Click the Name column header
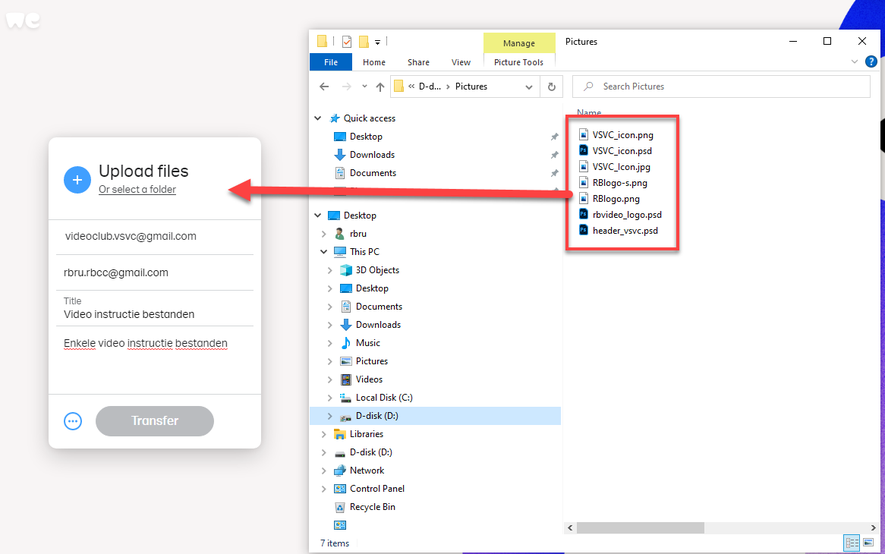Image resolution: width=885 pixels, height=554 pixels. (589, 112)
